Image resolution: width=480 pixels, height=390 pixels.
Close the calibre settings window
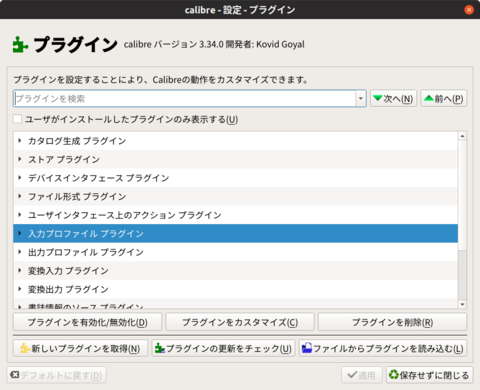469,10
